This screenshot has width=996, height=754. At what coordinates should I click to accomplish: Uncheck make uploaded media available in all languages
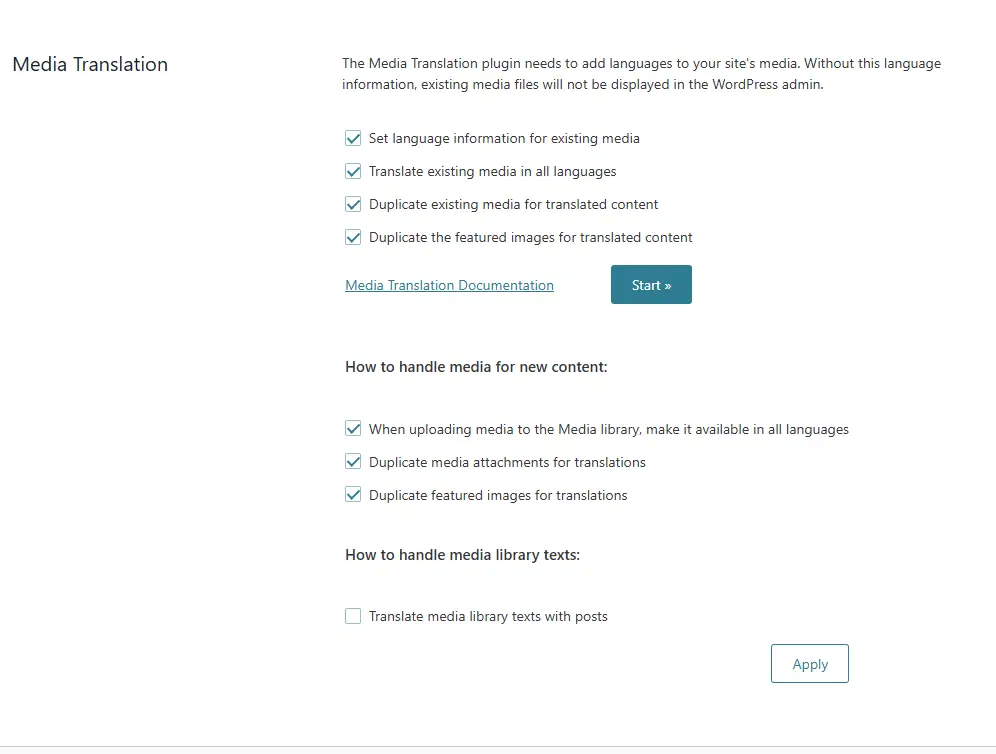(x=353, y=429)
